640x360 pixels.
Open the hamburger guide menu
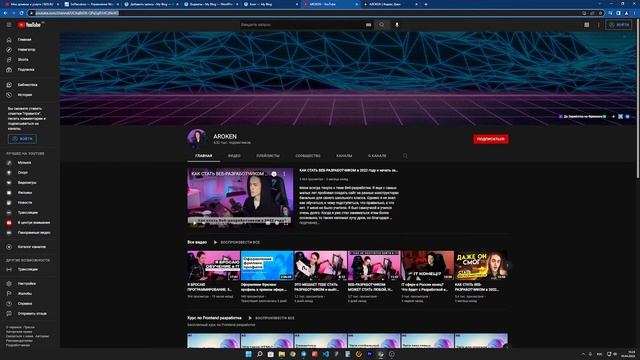[x=9, y=25]
